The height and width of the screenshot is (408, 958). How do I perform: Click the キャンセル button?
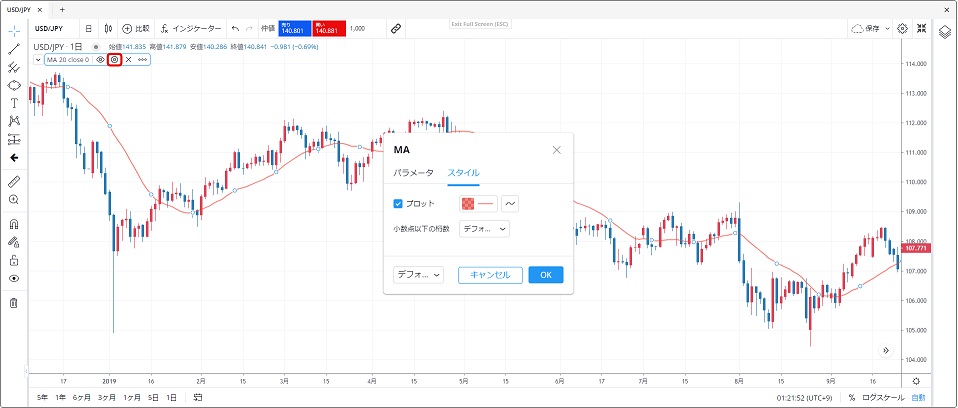[490, 275]
